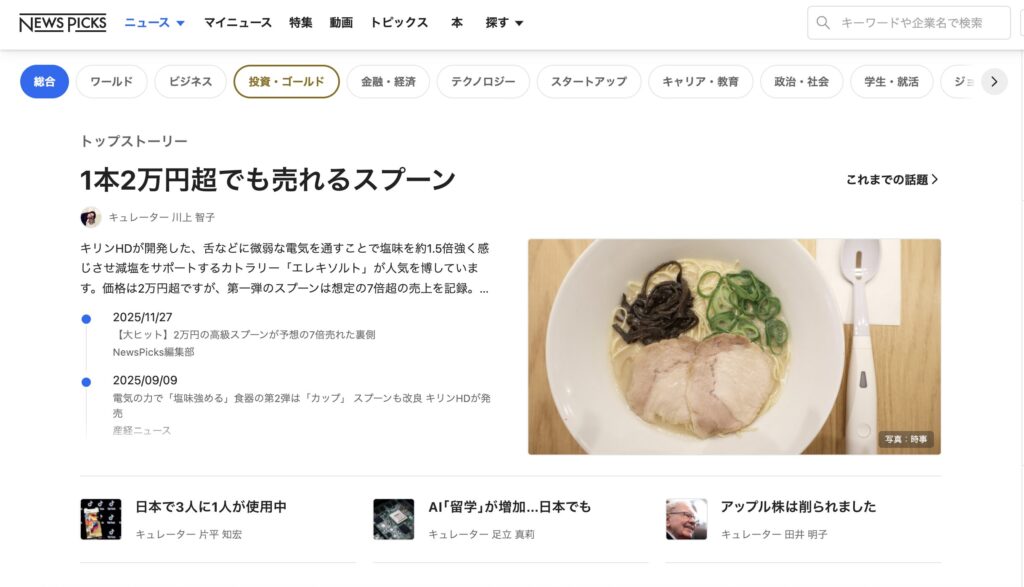Open the portrait thumbnail for アップル株は削られました

click(x=686, y=519)
